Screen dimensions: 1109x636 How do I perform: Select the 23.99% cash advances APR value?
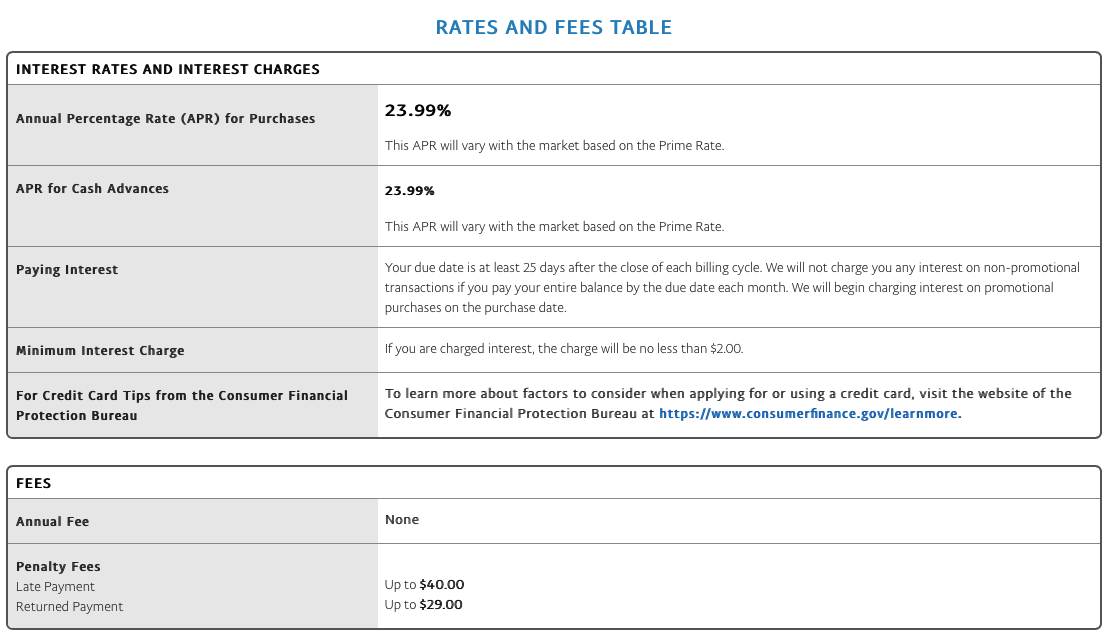pos(410,191)
